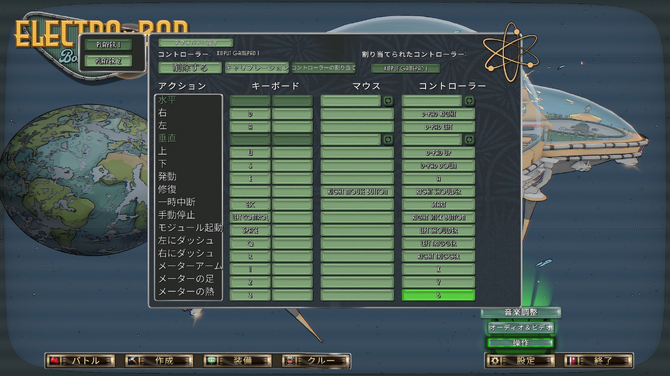Select the highlighted B controller binding for メーターの熱

[438, 295]
